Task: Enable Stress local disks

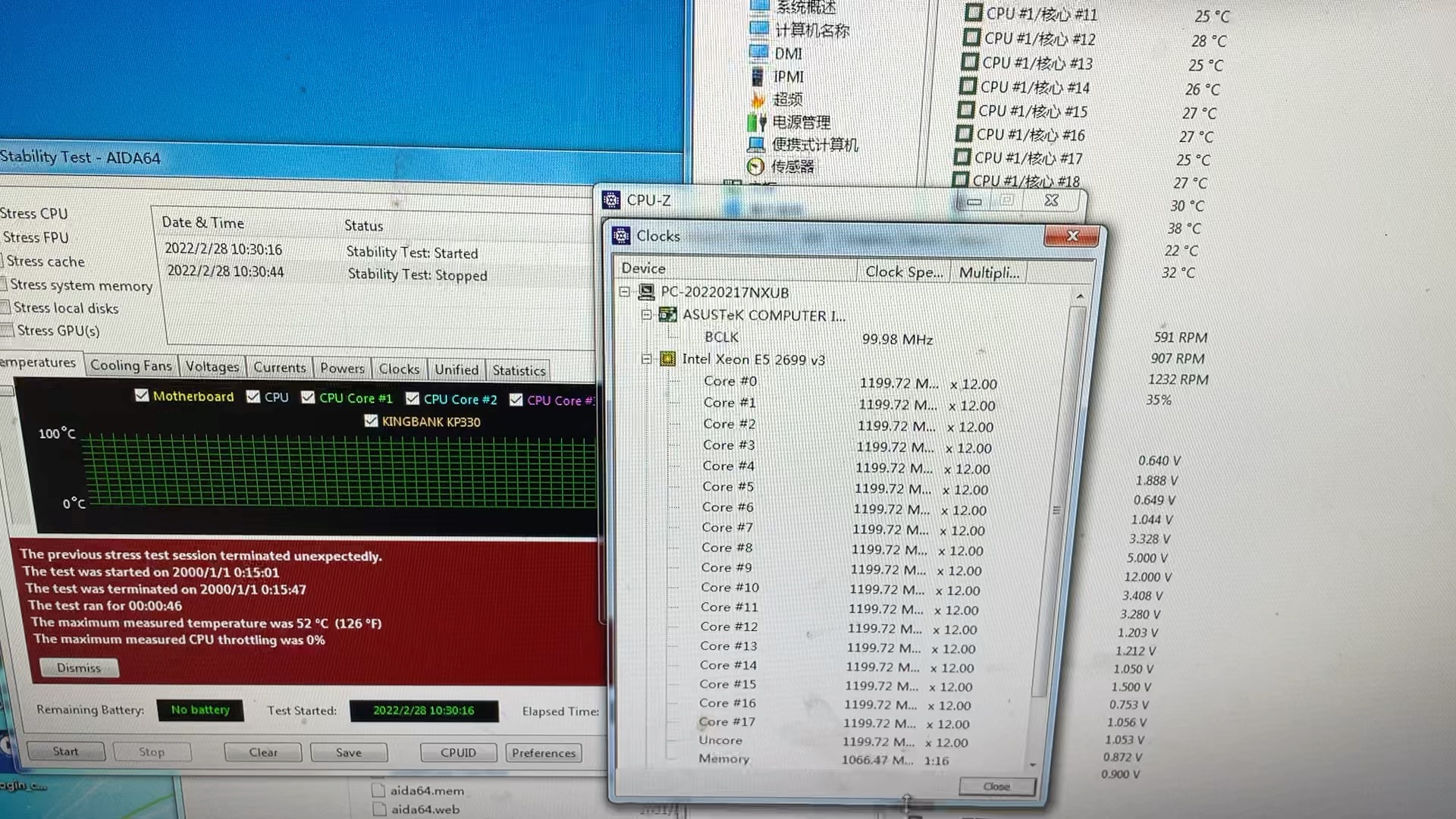Action: point(6,307)
